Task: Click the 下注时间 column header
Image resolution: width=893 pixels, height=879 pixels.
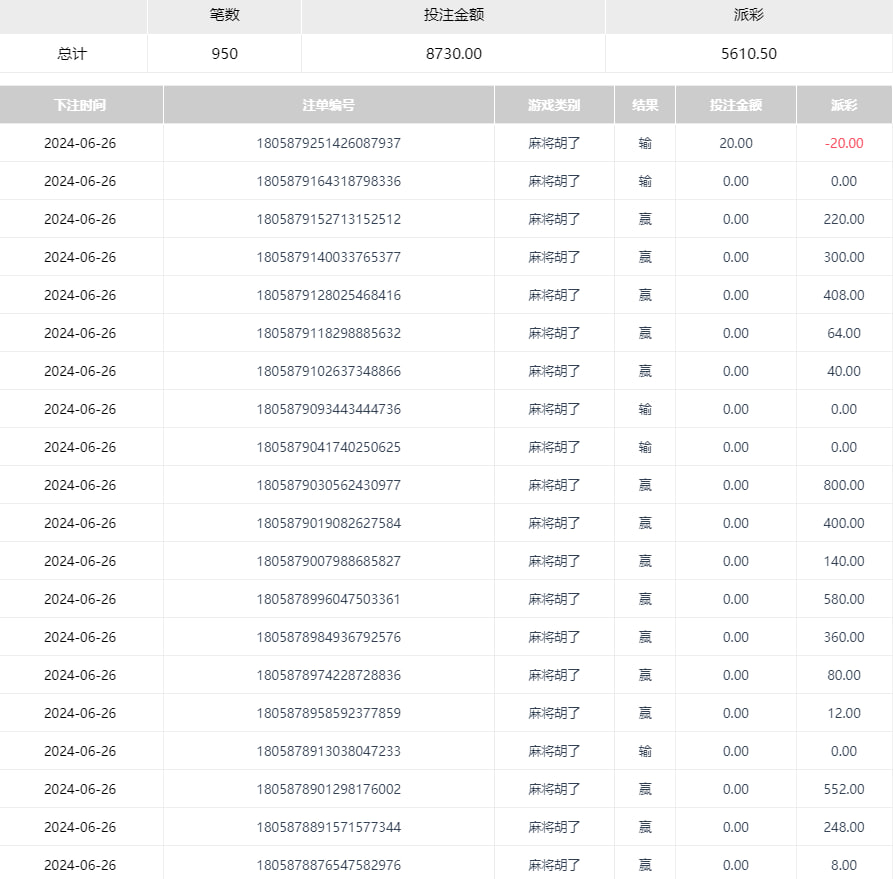Action: [81, 105]
